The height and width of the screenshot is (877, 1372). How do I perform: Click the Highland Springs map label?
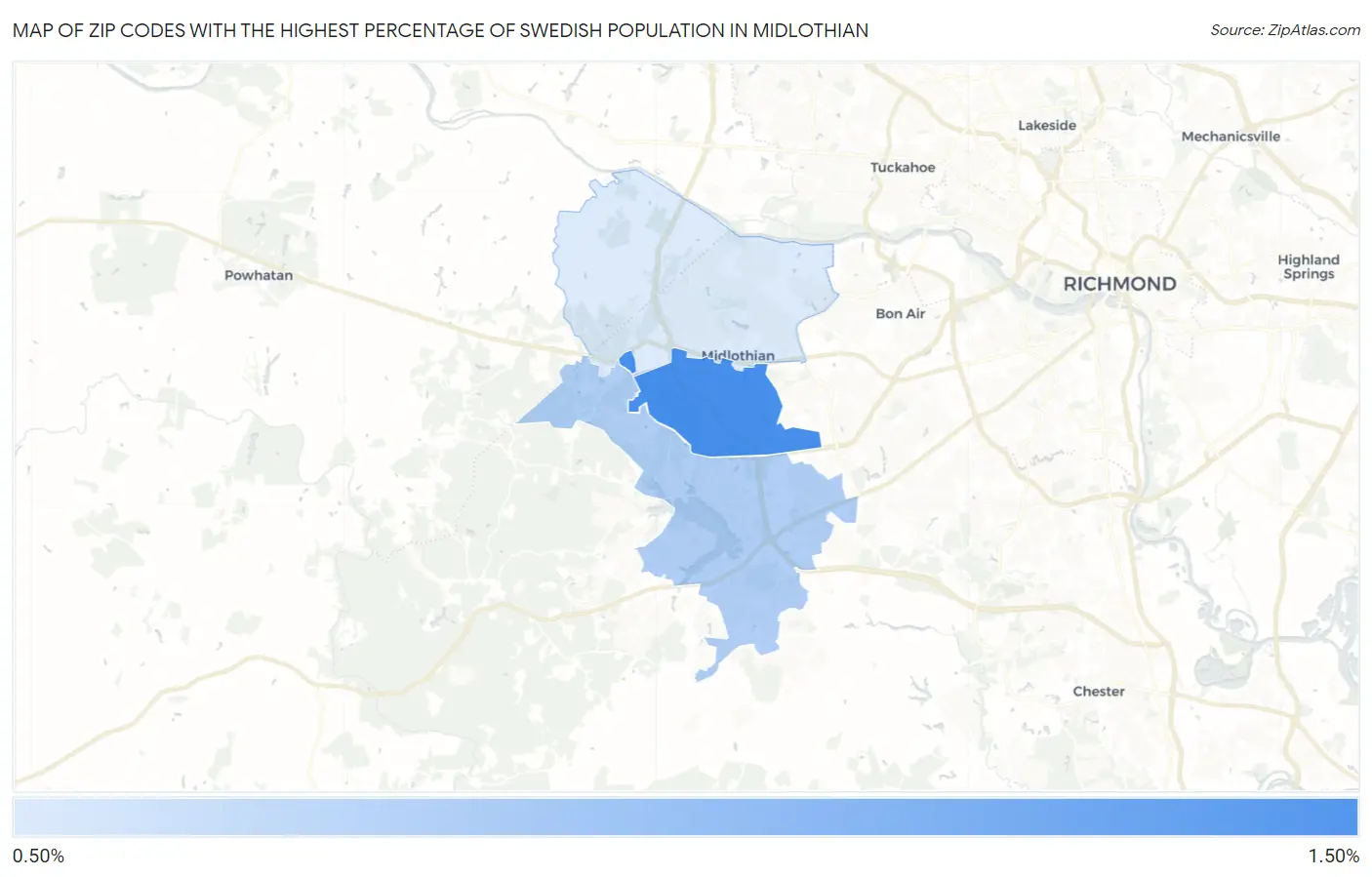click(1309, 266)
